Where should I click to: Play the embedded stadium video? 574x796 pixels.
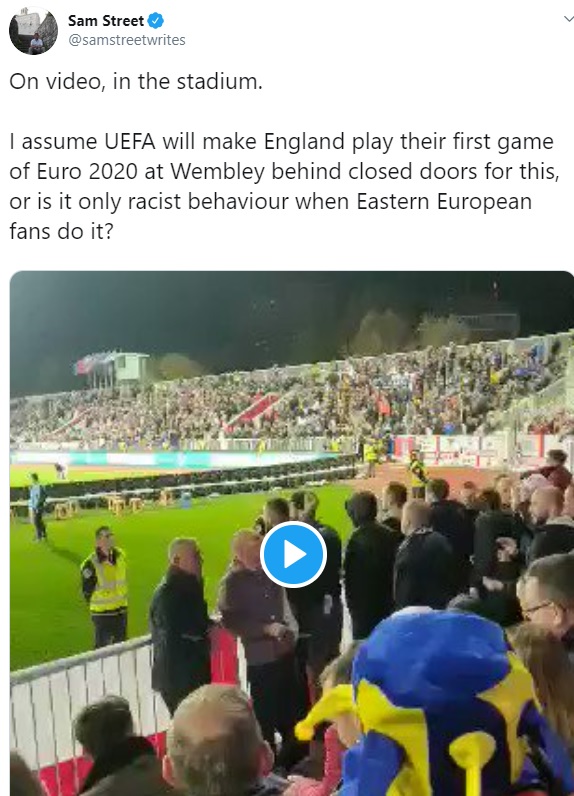tap(293, 554)
